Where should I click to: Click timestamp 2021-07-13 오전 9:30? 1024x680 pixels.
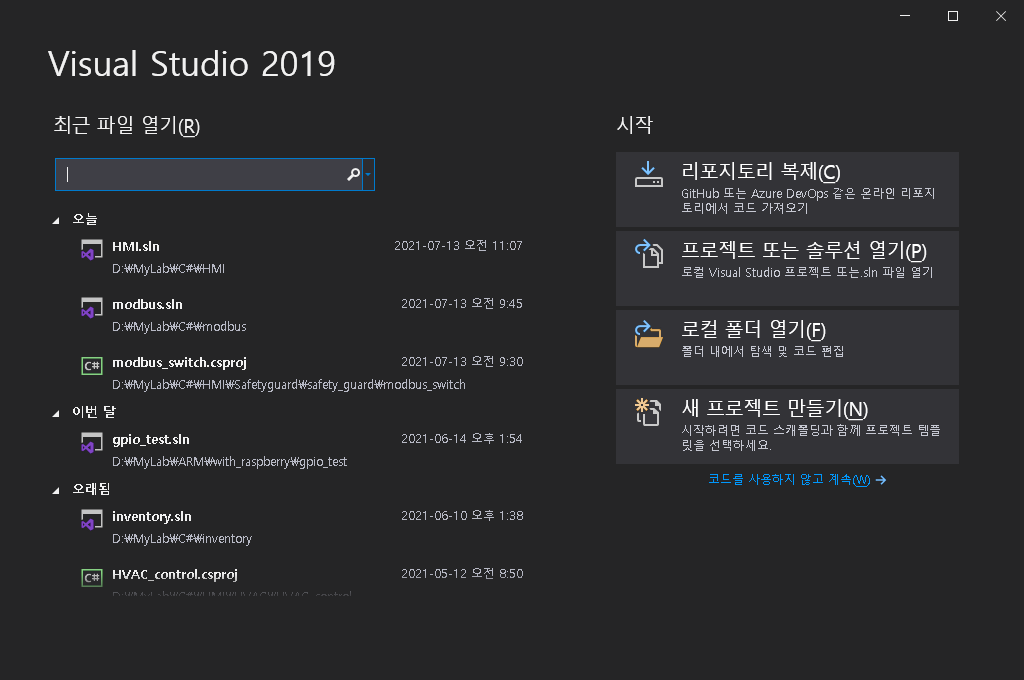click(x=462, y=362)
